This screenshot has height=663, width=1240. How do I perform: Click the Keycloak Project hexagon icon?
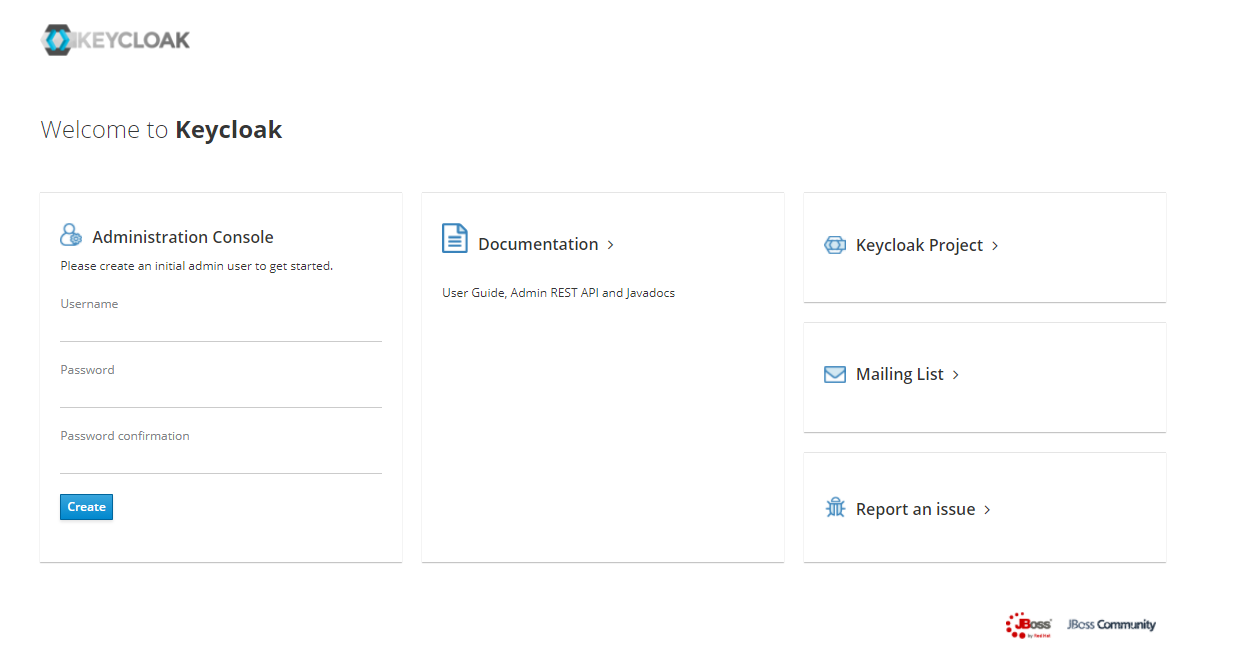pyautogui.click(x=835, y=245)
